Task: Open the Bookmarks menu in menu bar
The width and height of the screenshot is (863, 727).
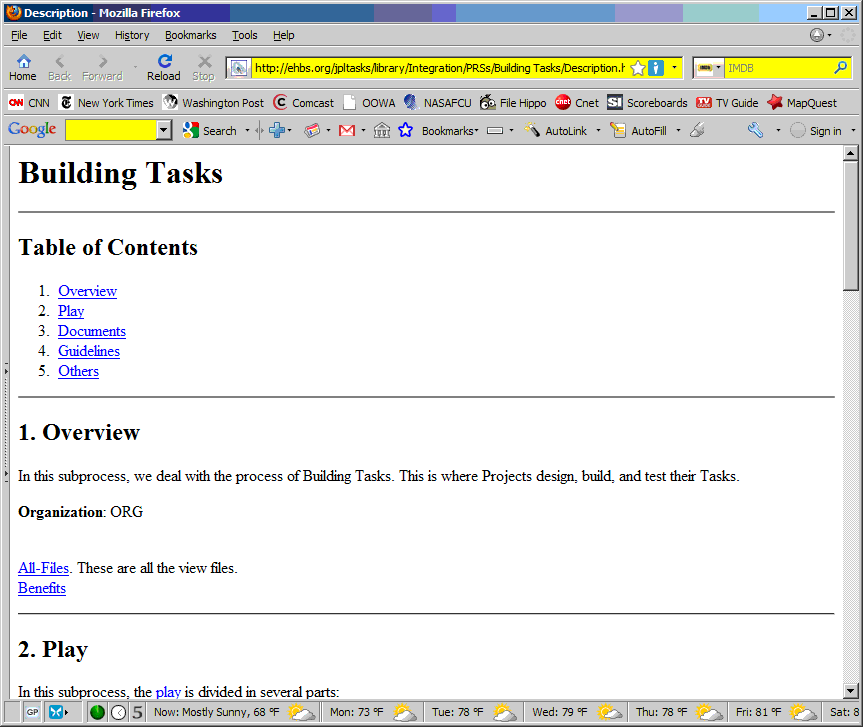Action: 190,35
